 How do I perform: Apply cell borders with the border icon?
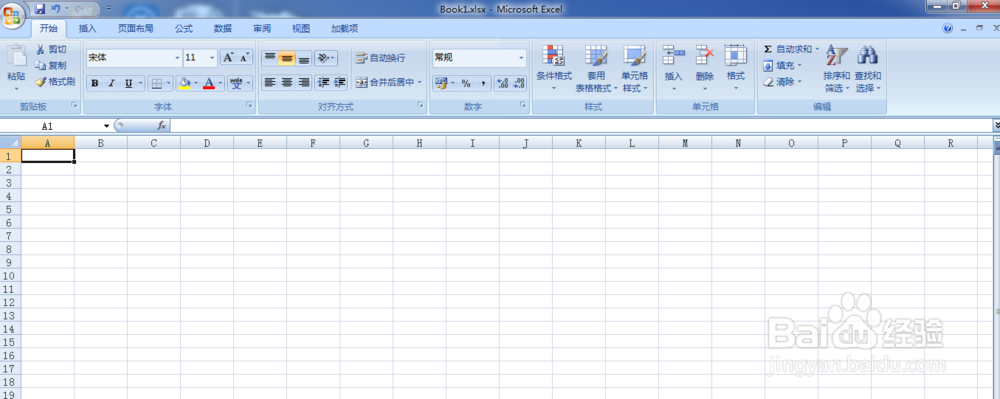point(156,83)
